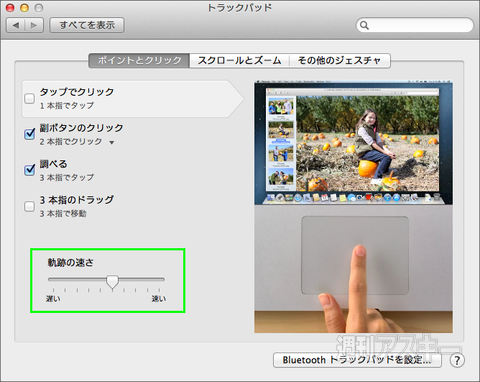This screenshot has width=480, height=382.
Task: Open the その他のジェスチャ tab
Action: click(339, 60)
